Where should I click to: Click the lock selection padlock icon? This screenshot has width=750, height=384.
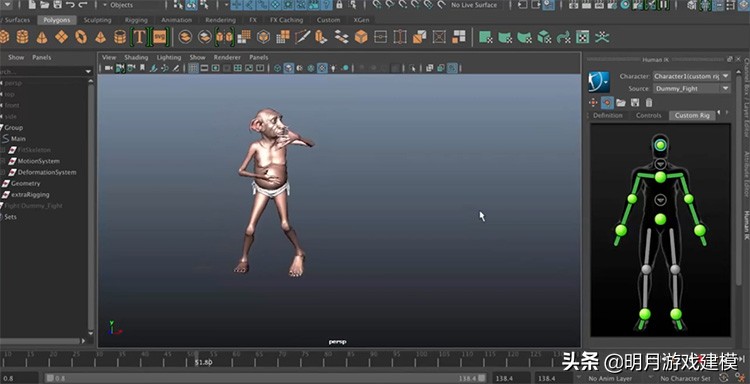(x=339, y=5)
